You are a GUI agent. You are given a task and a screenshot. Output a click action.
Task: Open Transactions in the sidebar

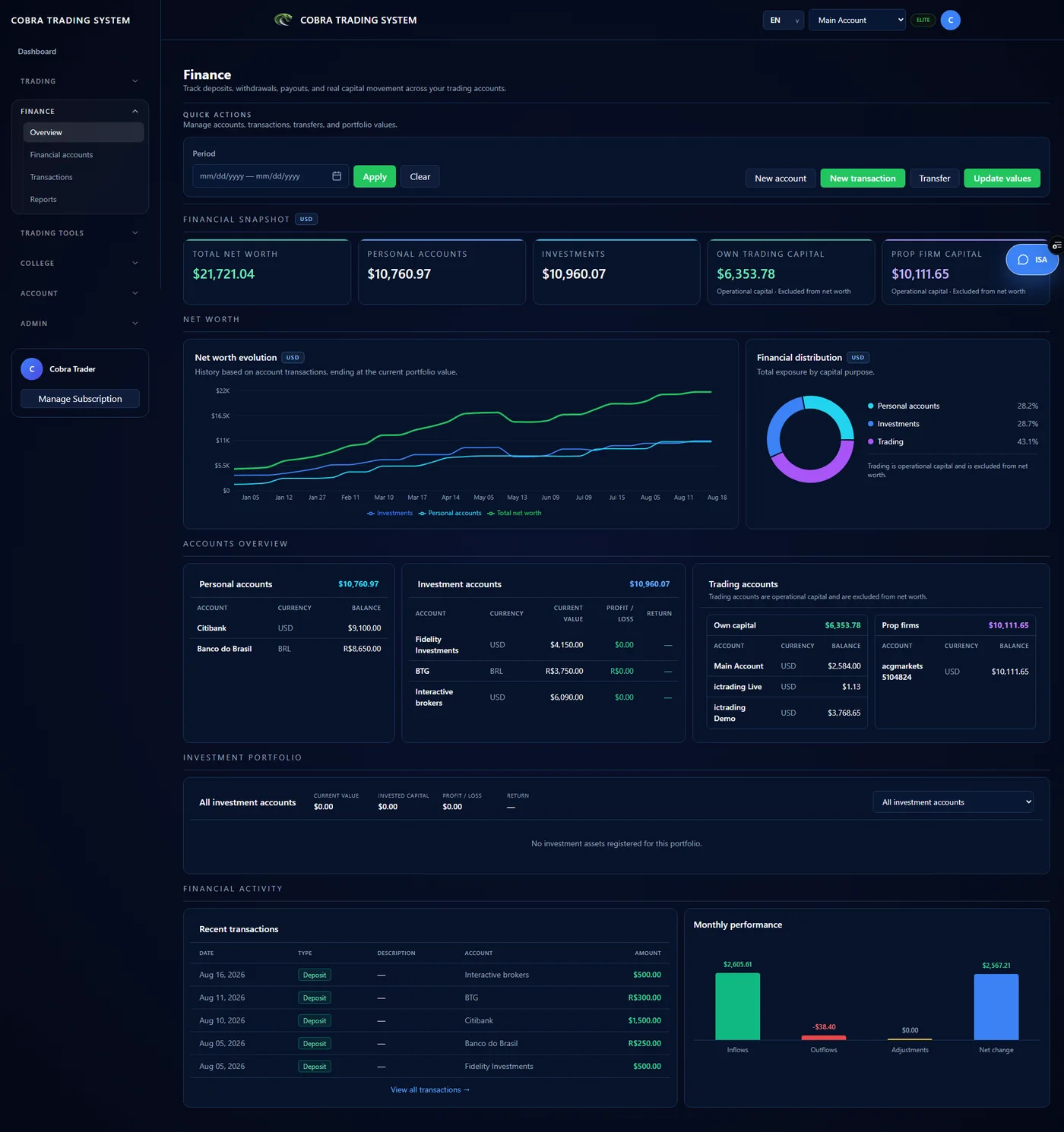coord(84,177)
